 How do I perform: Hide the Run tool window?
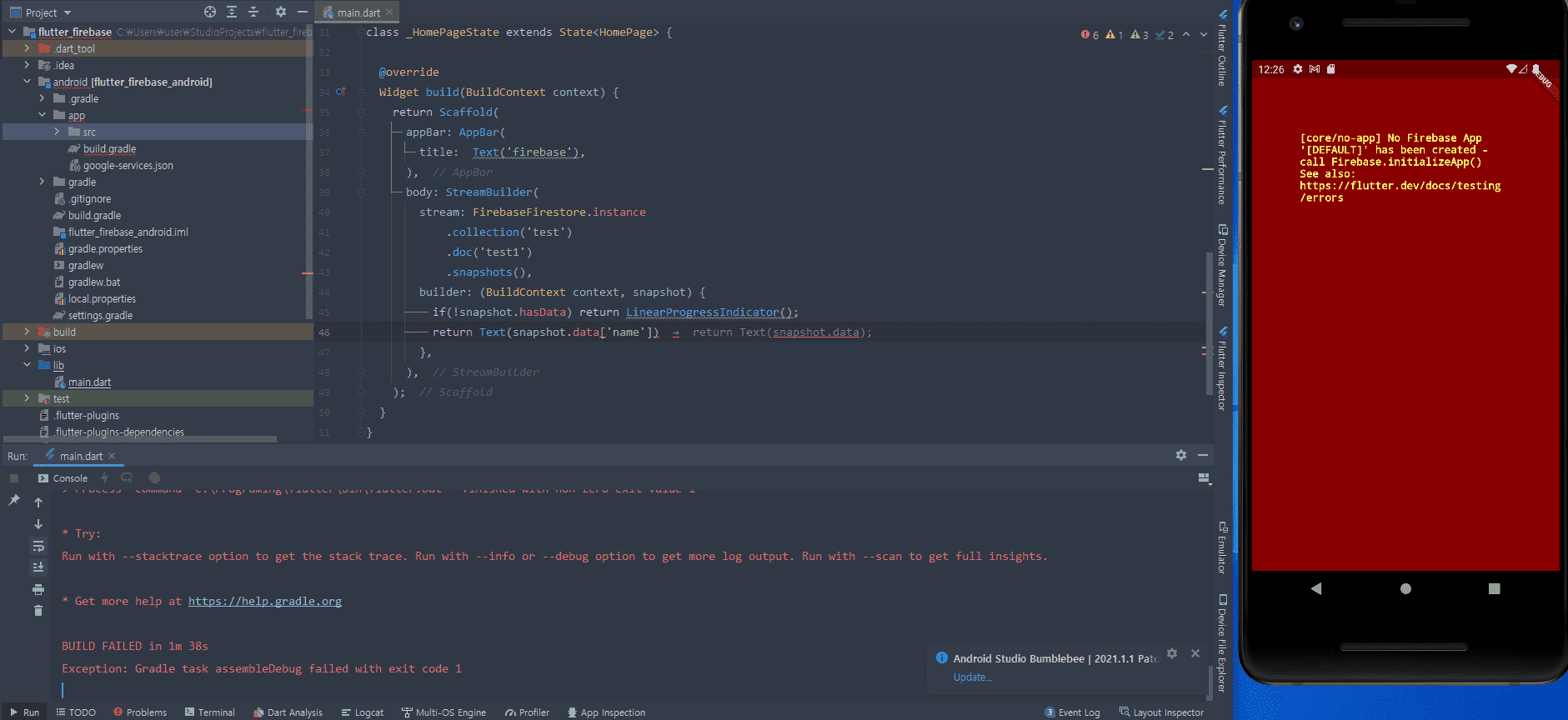pyautogui.click(x=1203, y=455)
